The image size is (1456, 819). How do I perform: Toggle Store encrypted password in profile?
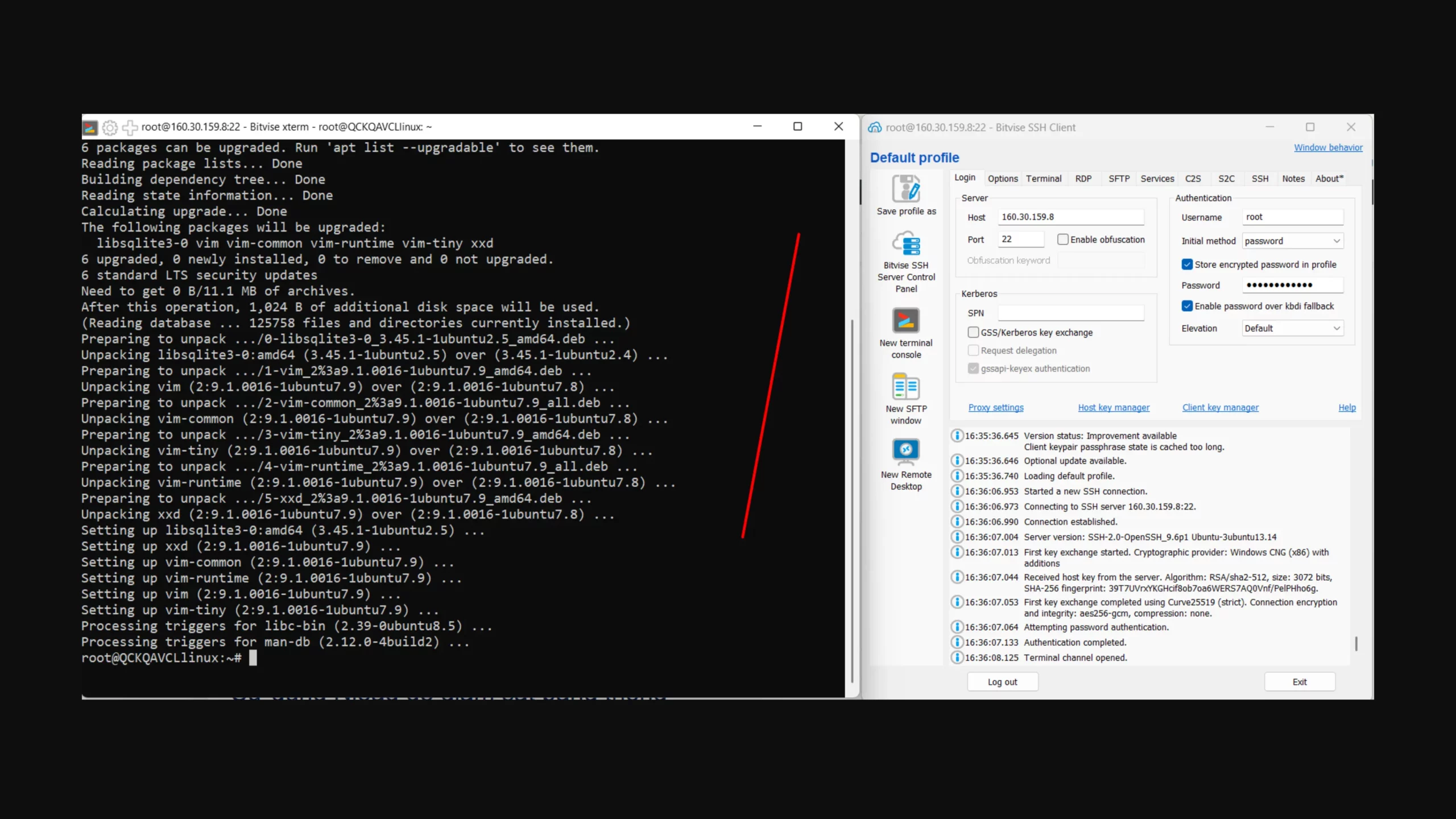pos(1187,264)
